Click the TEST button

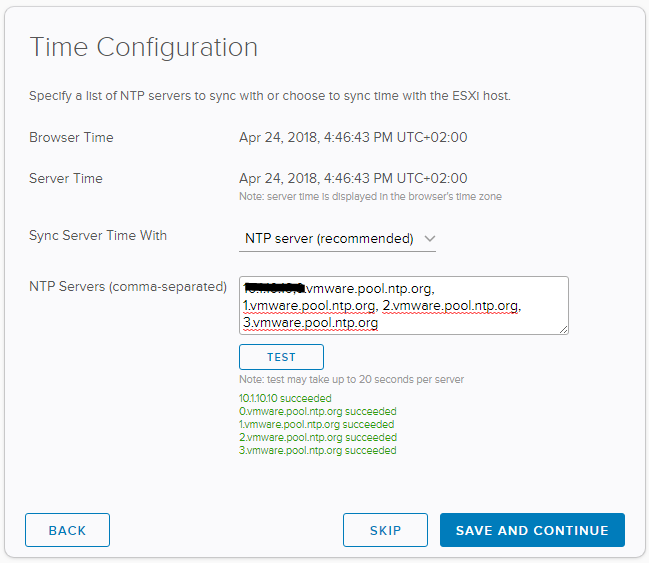click(281, 357)
